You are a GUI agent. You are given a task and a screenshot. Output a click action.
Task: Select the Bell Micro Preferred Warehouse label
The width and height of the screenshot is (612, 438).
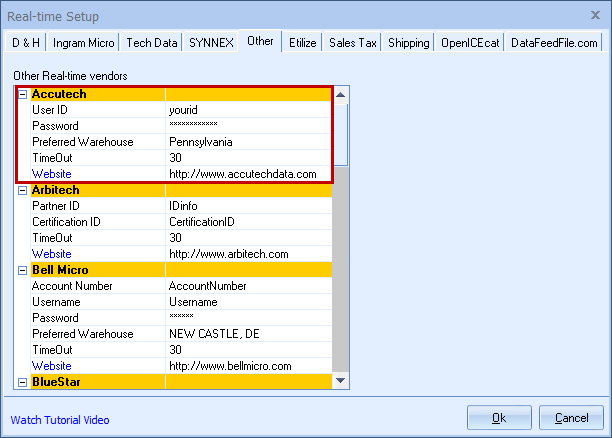[83, 334]
